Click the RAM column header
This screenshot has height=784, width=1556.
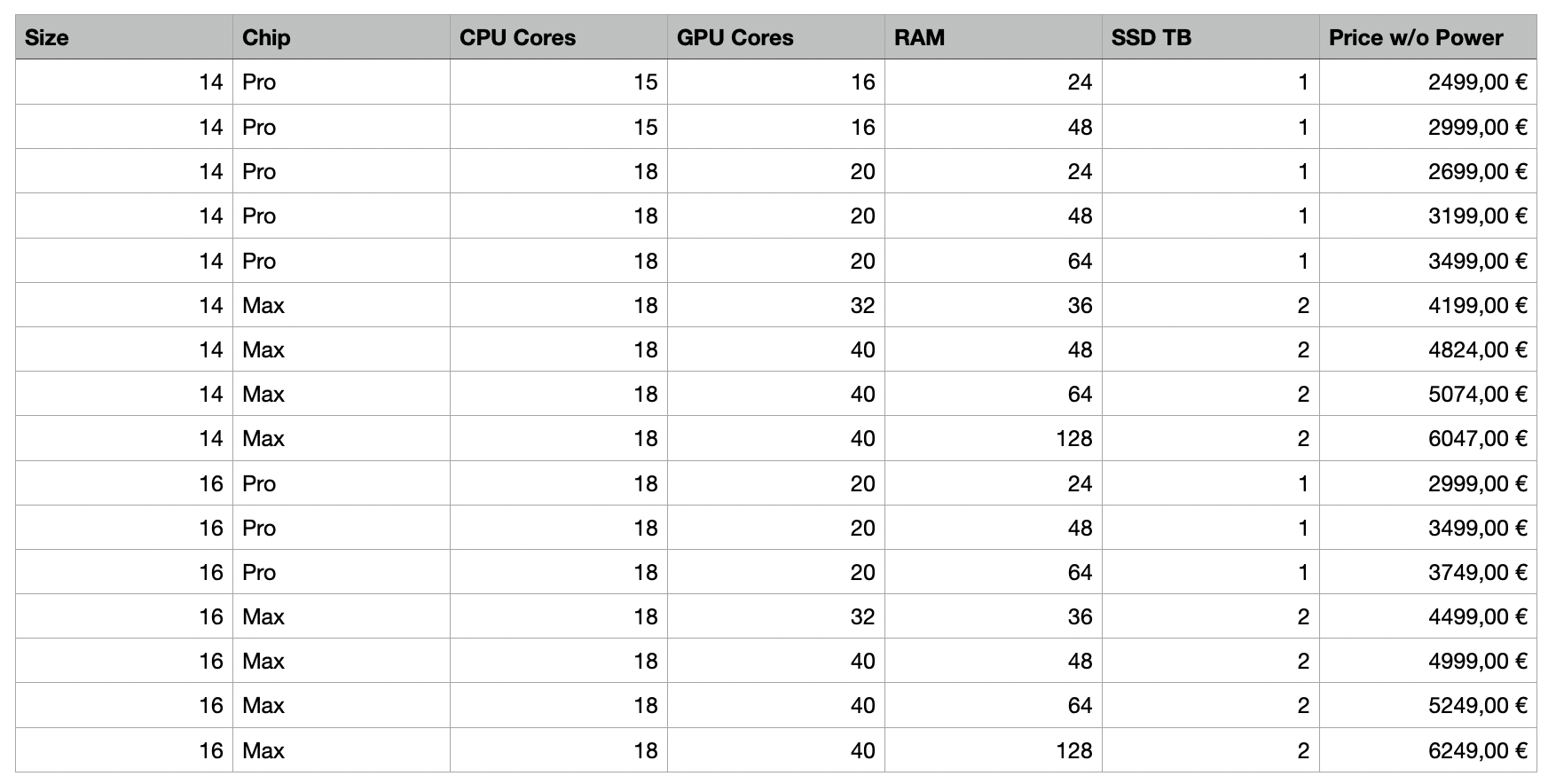tap(993, 37)
